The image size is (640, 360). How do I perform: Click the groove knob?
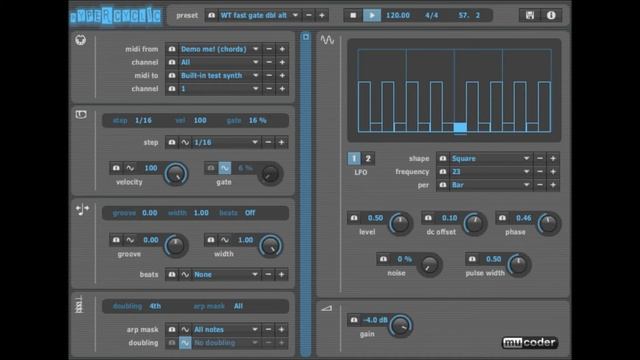point(176,246)
